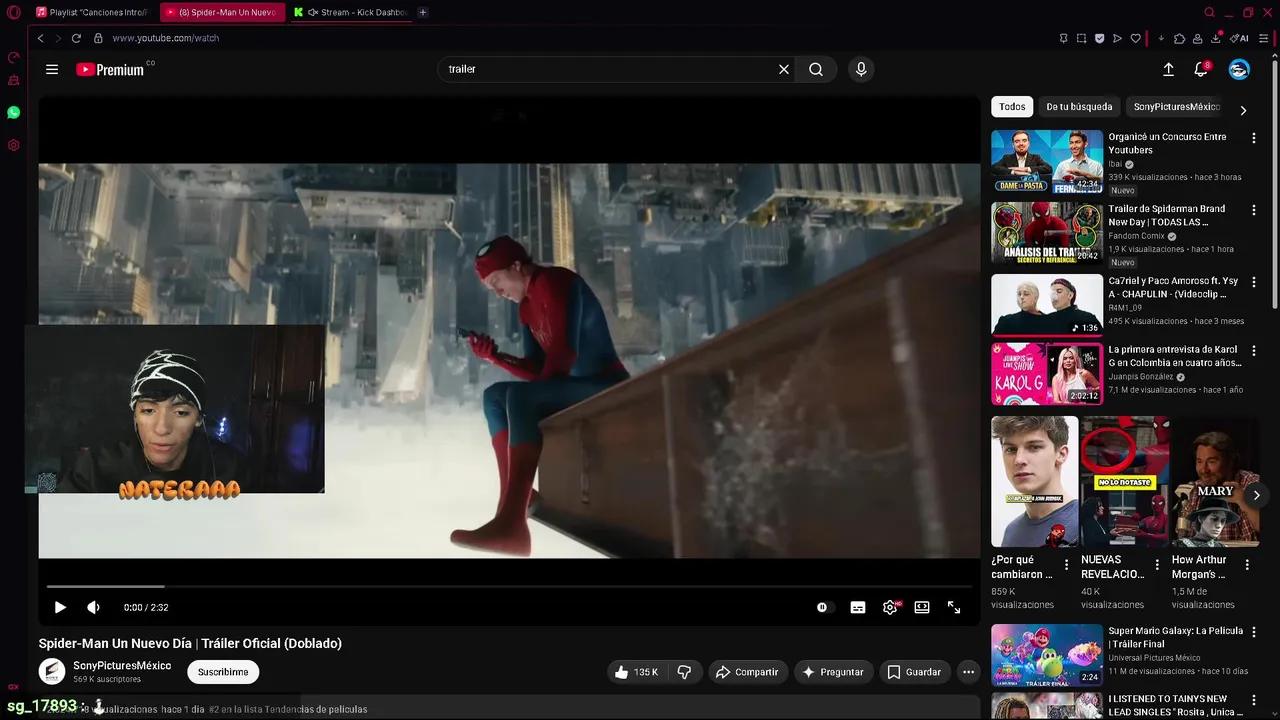
Task: Open more actions below video
Action: [x=968, y=672]
